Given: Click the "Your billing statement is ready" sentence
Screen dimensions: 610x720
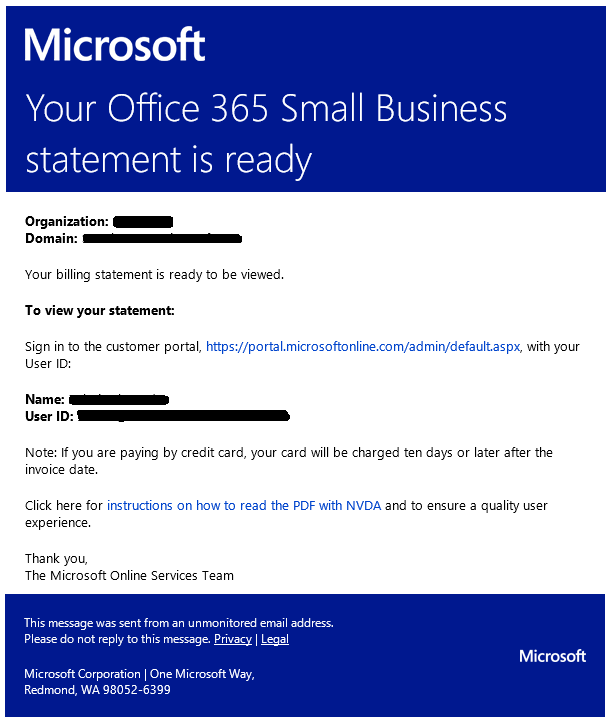Looking at the screenshot, I should pos(154,275).
